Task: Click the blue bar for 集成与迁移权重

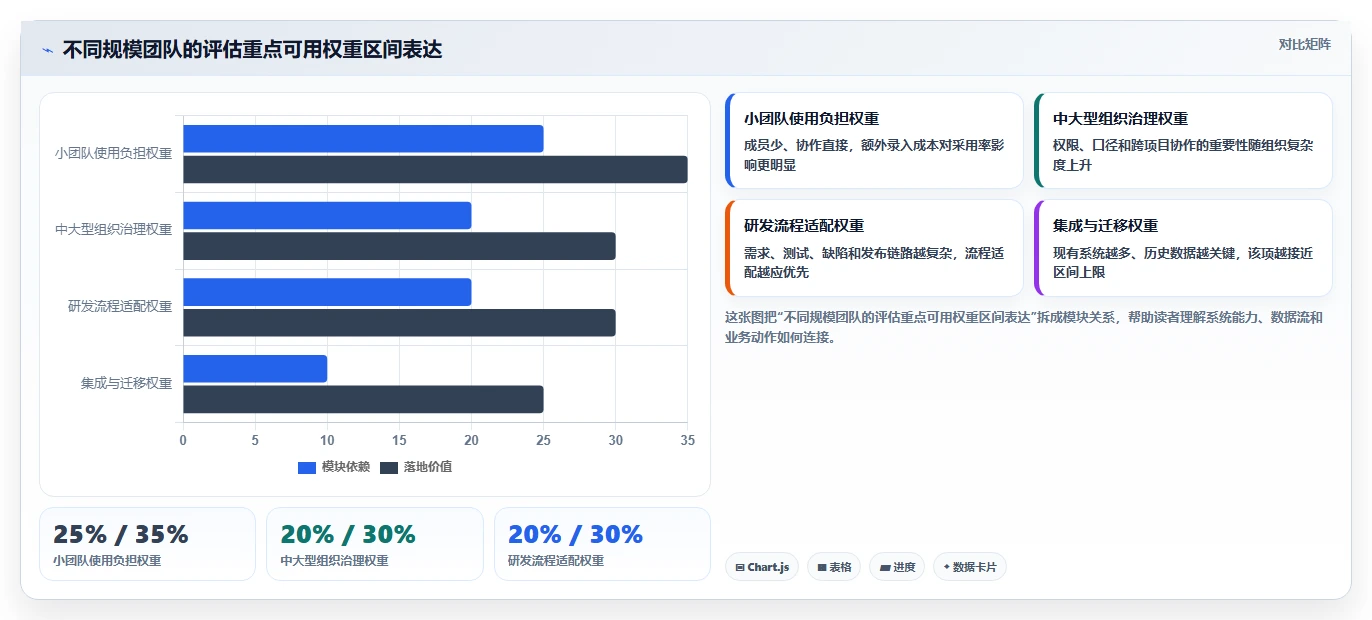Action: coord(255,369)
